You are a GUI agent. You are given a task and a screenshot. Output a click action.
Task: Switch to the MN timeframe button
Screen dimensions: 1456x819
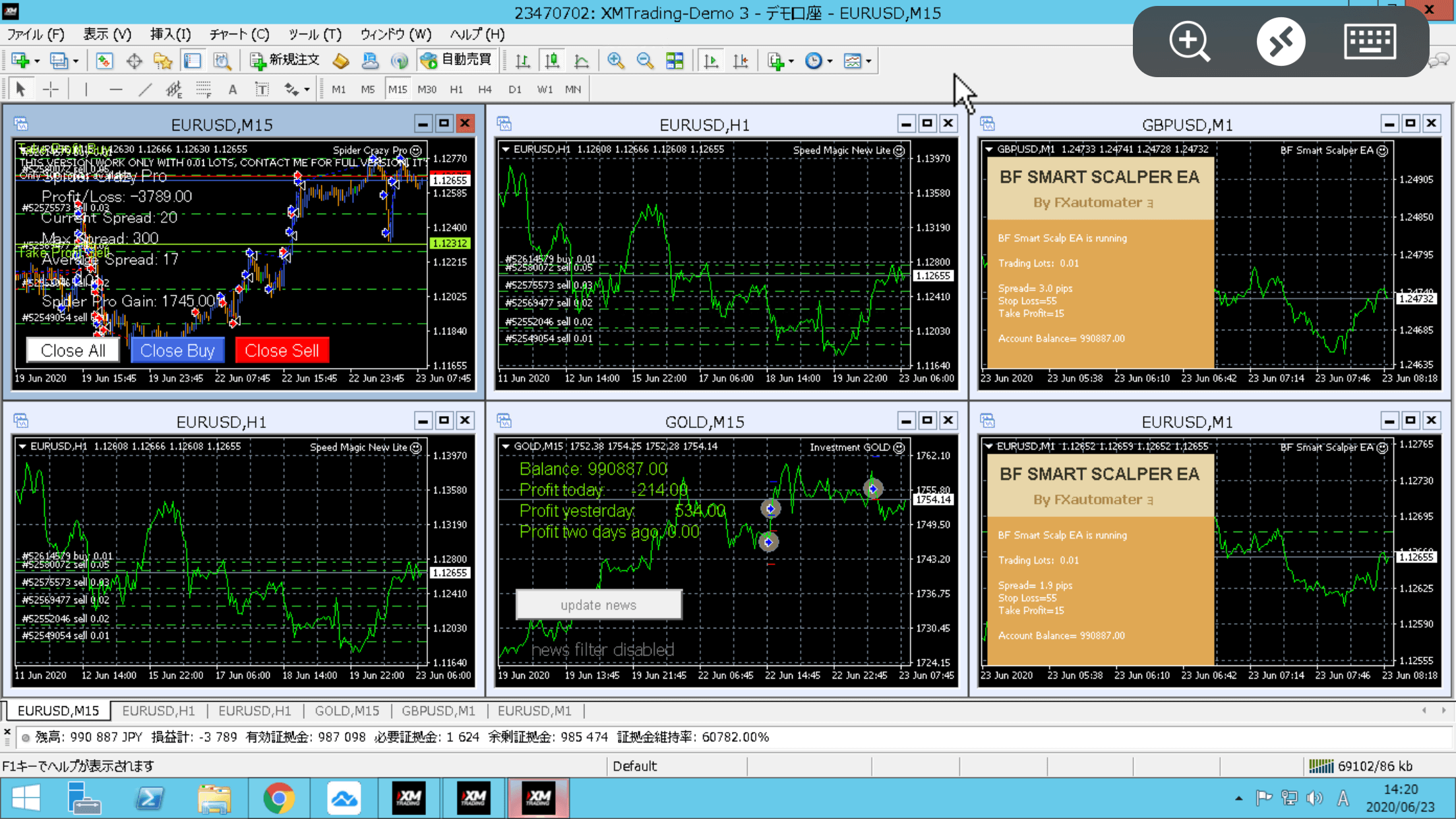pos(573,89)
